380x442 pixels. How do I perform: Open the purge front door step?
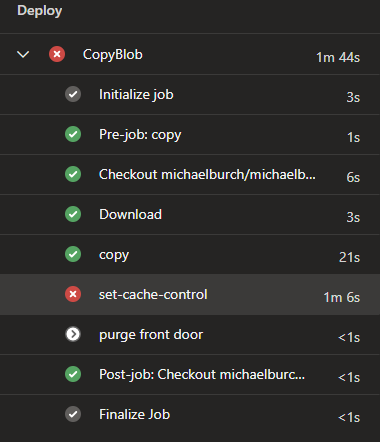pos(190,335)
